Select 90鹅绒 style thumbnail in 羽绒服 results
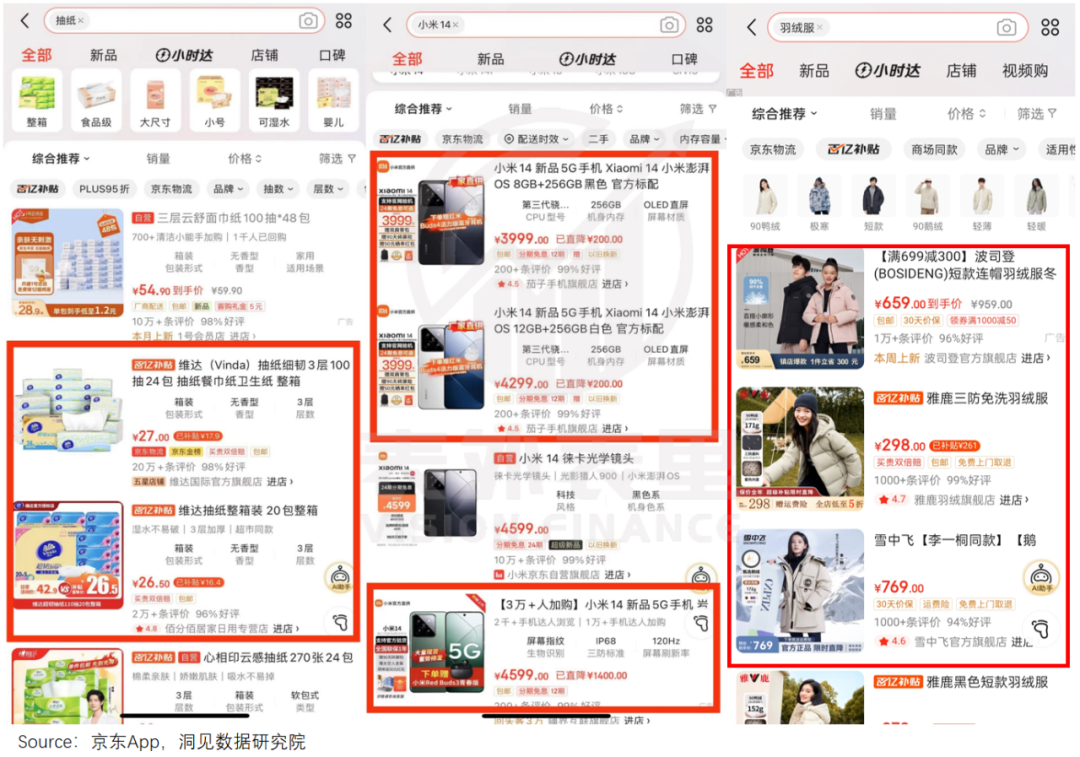The width and height of the screenshot is (1080, 757). click(927, 204)
